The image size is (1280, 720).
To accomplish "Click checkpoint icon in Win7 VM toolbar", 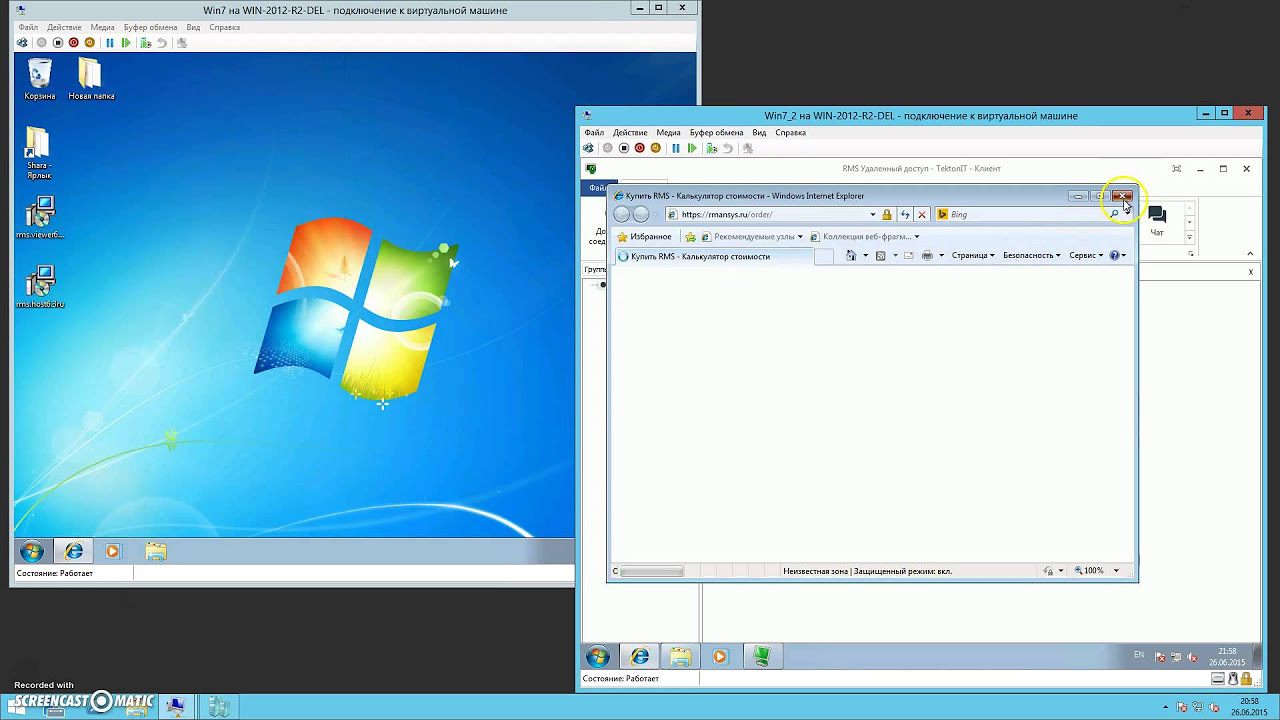I will click(145, 43).
